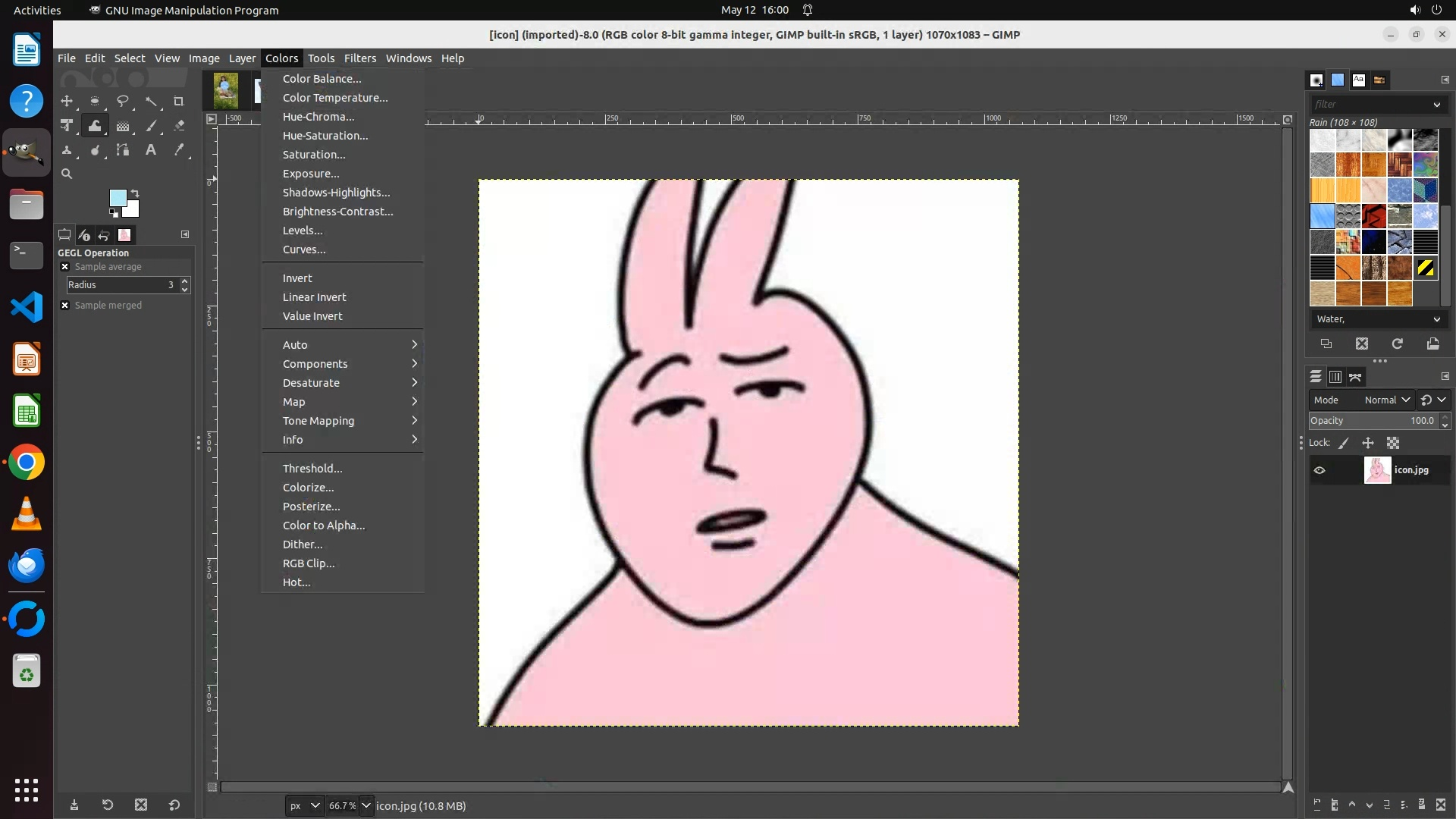The width and height of the screenshot is (1456, 819).
Task: Select the Zoom magnifier tool
Action: (67, 174)
